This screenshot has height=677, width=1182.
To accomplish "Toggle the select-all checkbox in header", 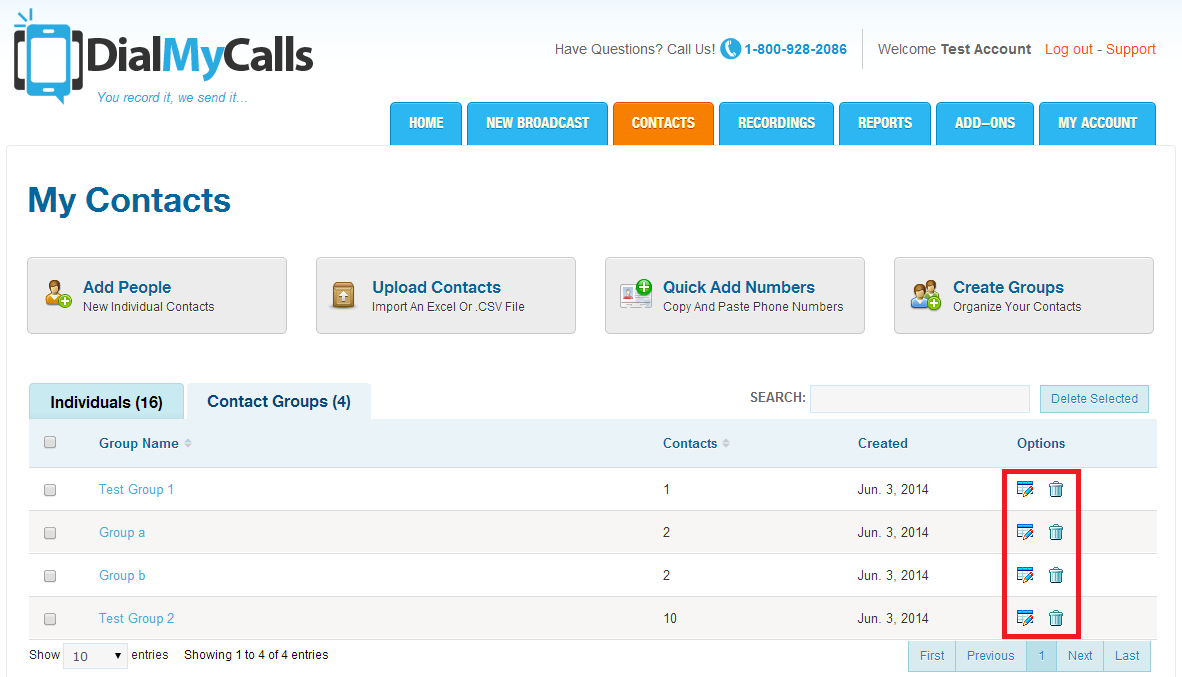I will 50,443.
